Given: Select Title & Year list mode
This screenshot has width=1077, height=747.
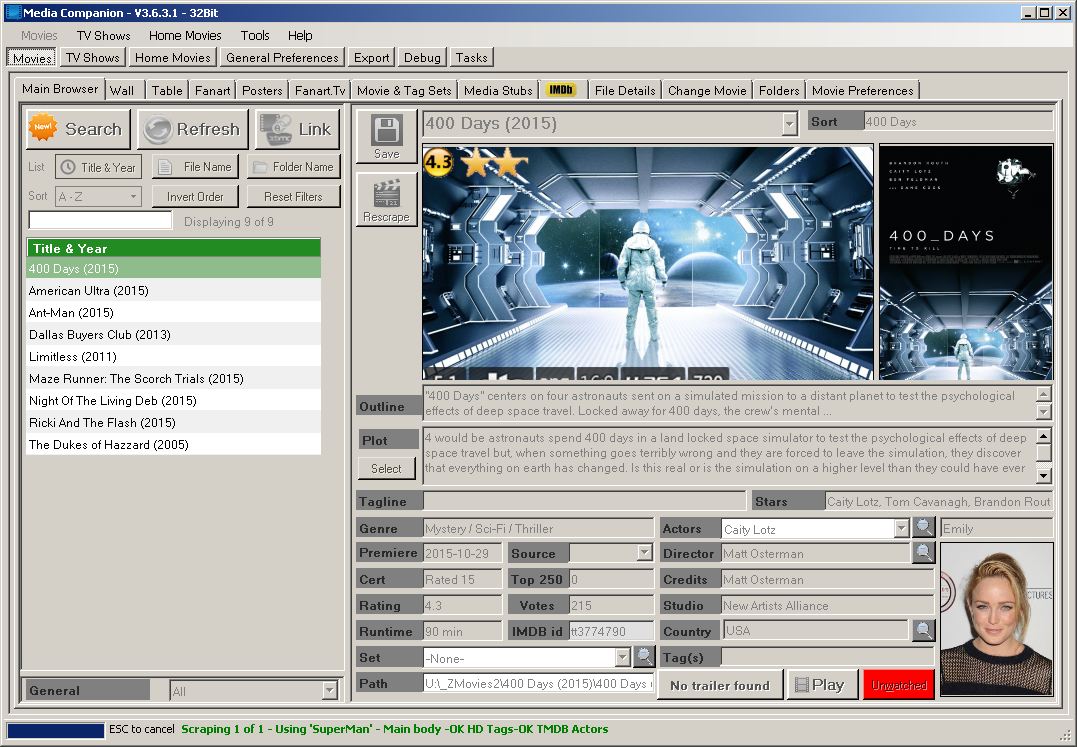Looking at the screenshot, I should (98, 167).
